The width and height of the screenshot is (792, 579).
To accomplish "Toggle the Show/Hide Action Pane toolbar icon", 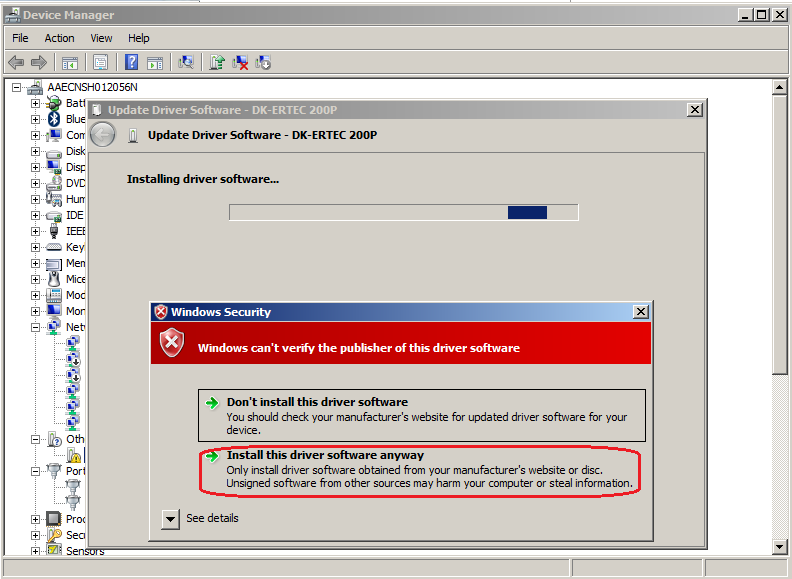I will [155, 63].
